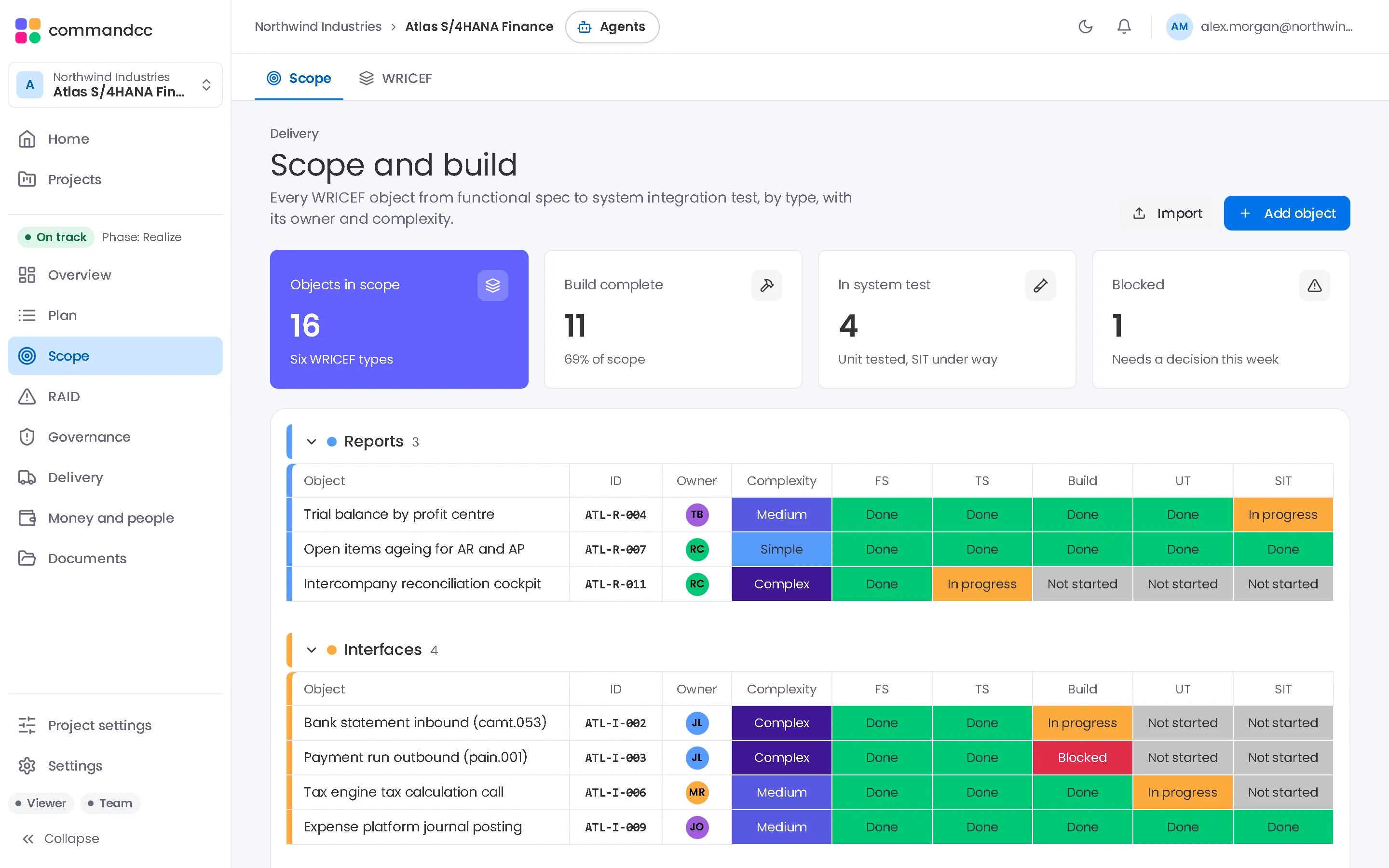Open Settings gear item

[115, 766]
